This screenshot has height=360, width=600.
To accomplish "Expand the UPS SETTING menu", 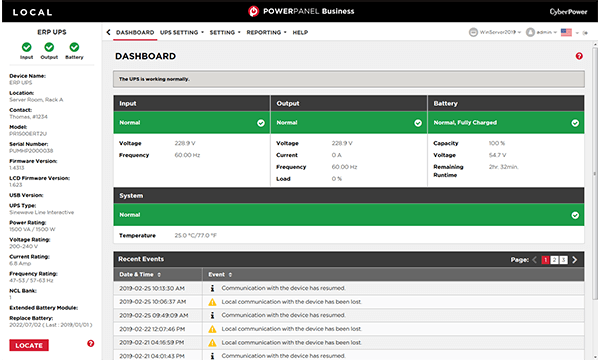I will [182, 33].
